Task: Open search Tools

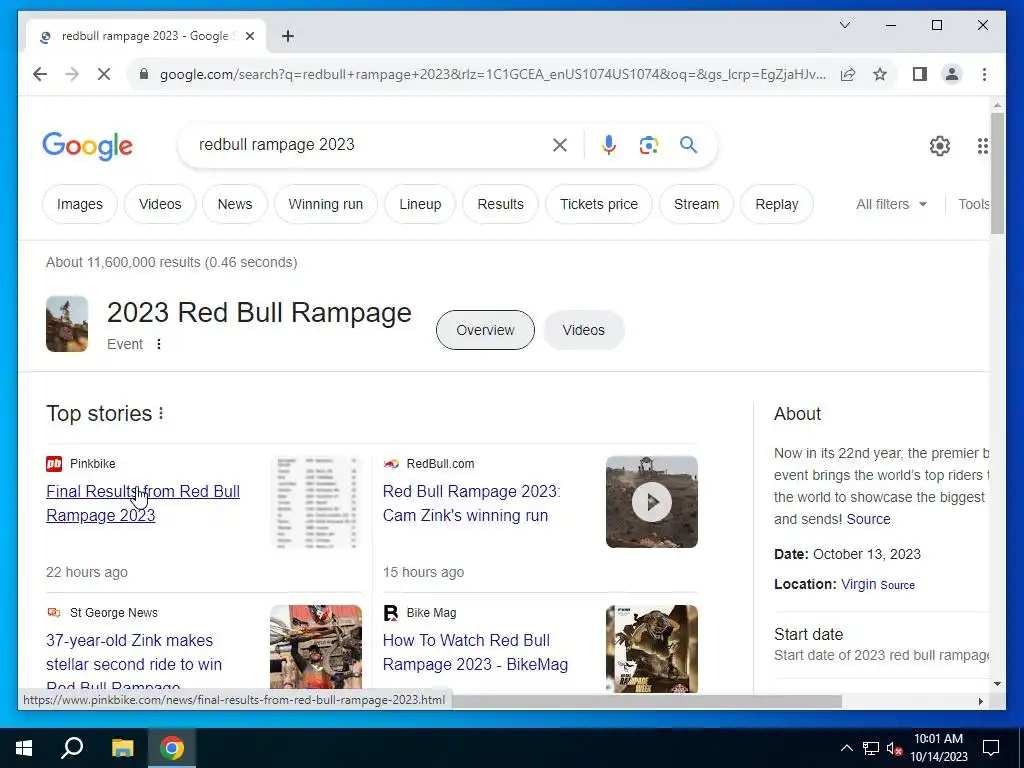Action: 974,204
